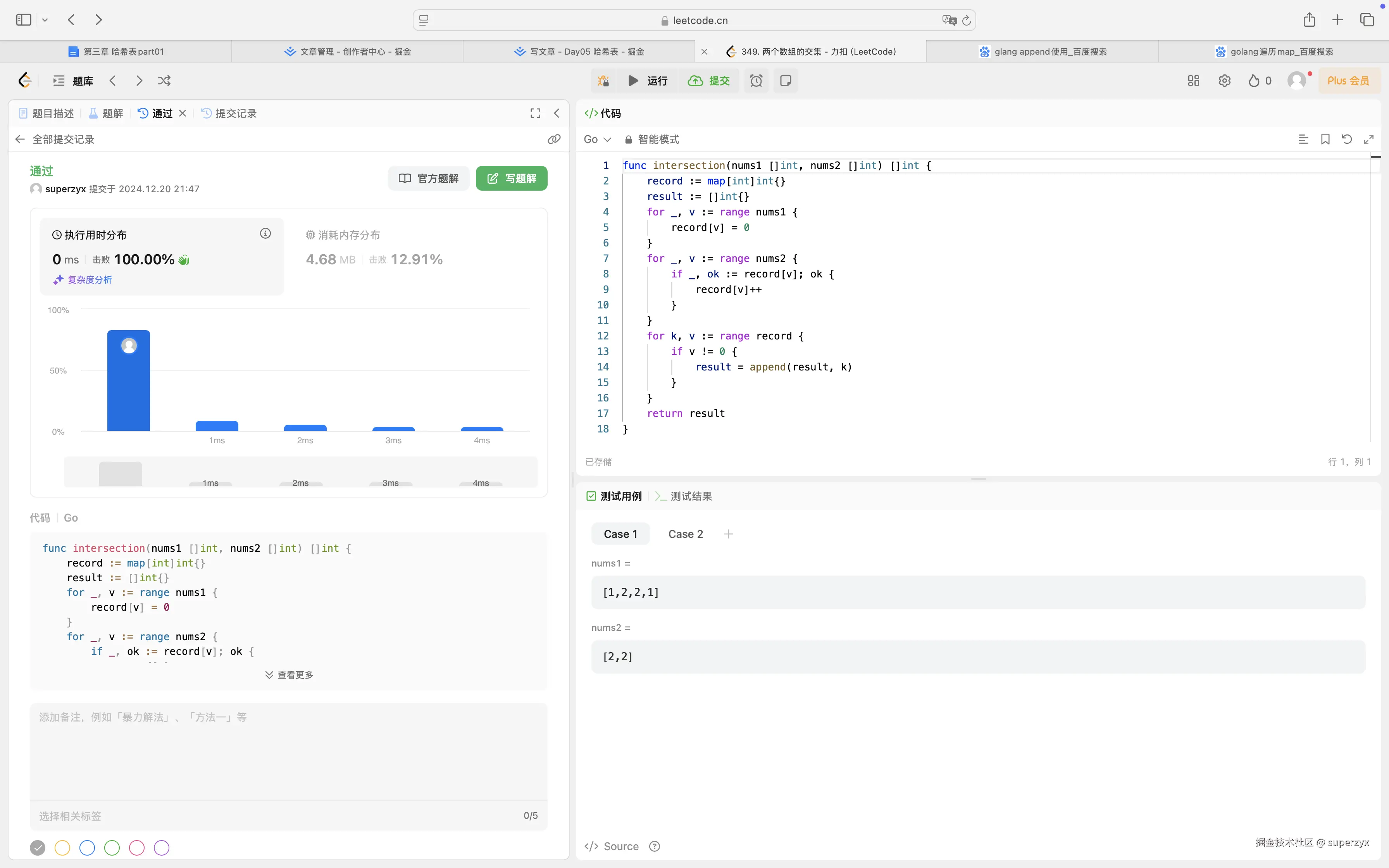This screenshot has height=868, width=1389.
Task: Format the code icon
Action: point(1303,139)
